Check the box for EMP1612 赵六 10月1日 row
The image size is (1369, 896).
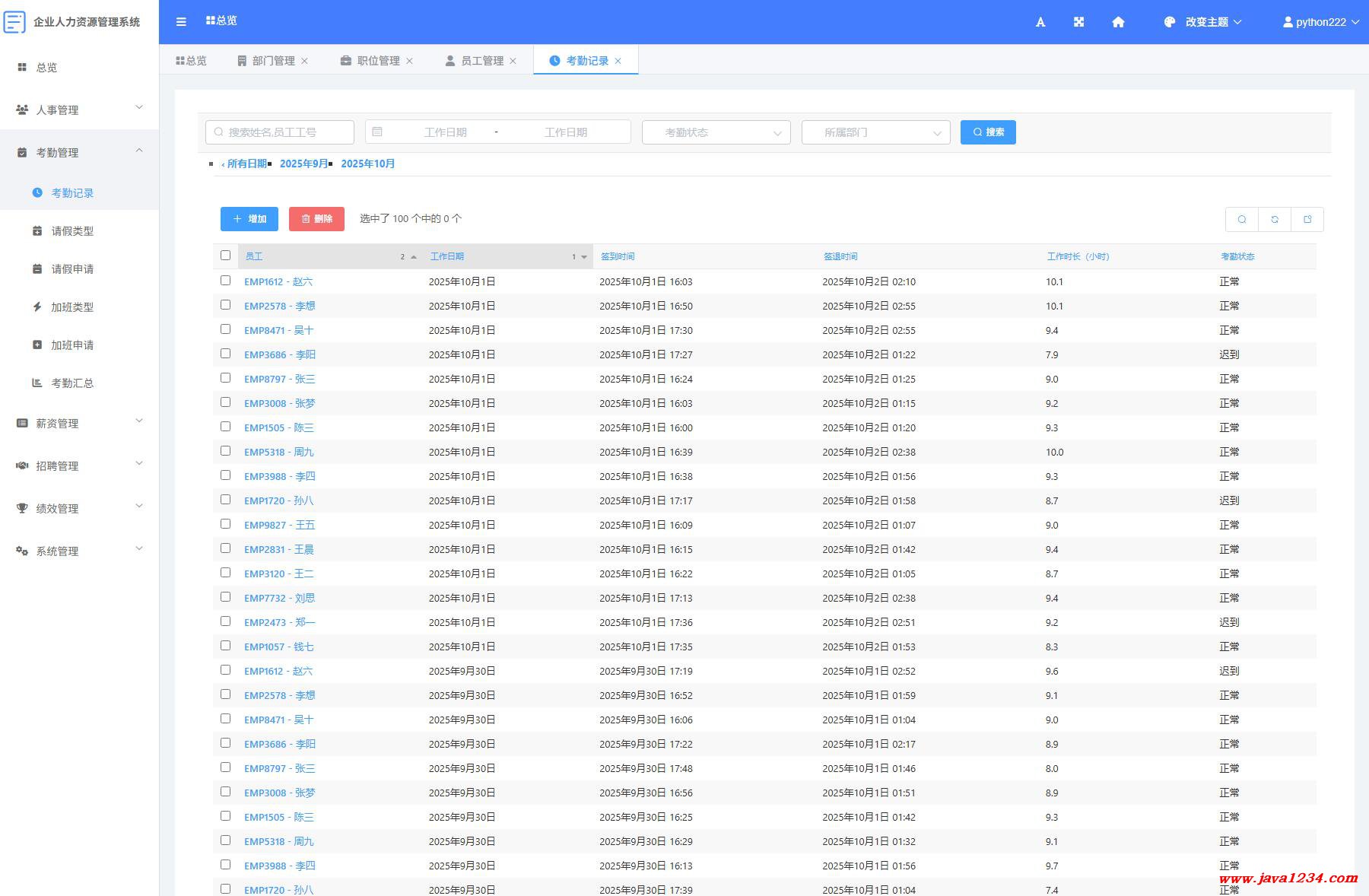[225, 281]
